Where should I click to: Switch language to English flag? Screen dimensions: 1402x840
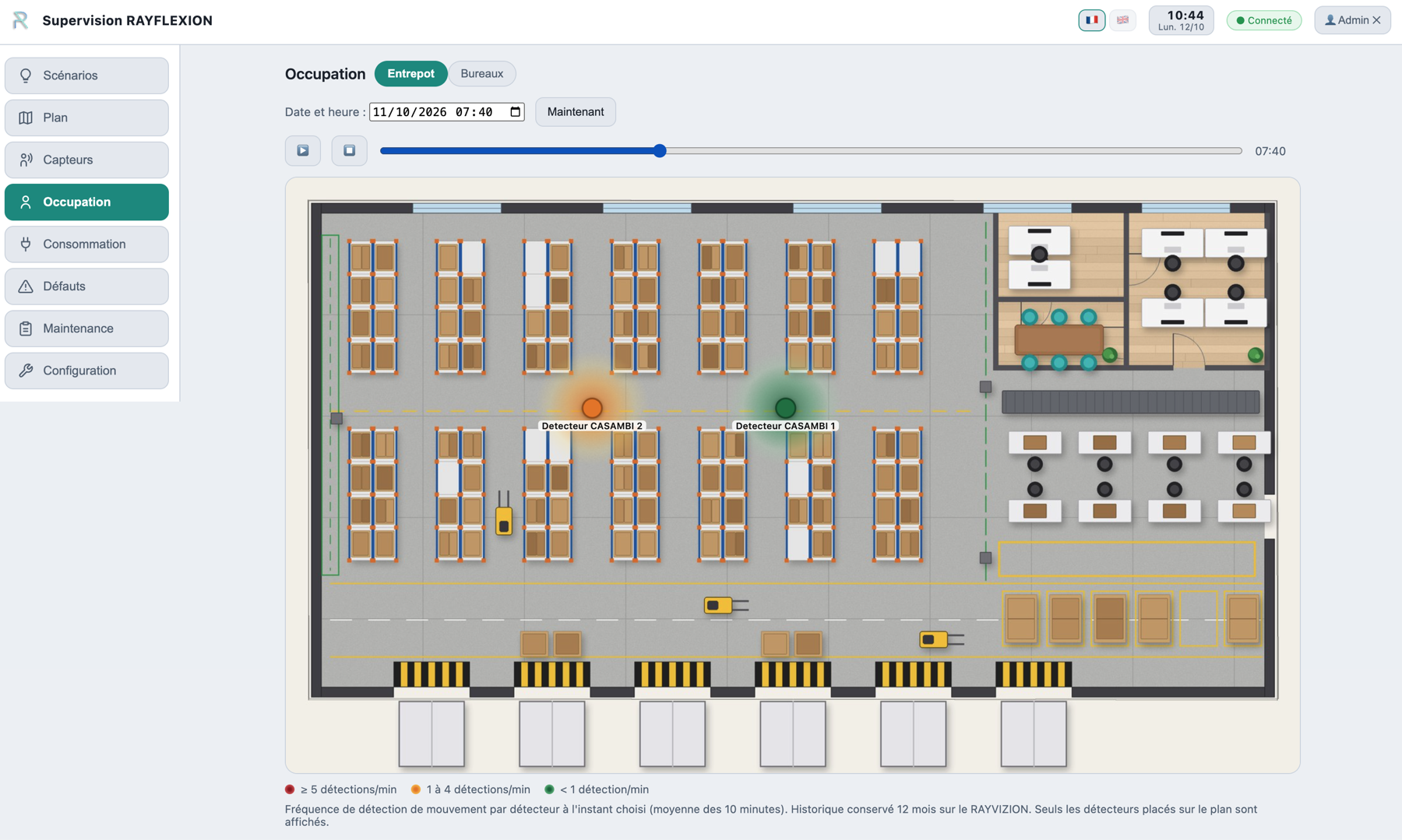1122,20
